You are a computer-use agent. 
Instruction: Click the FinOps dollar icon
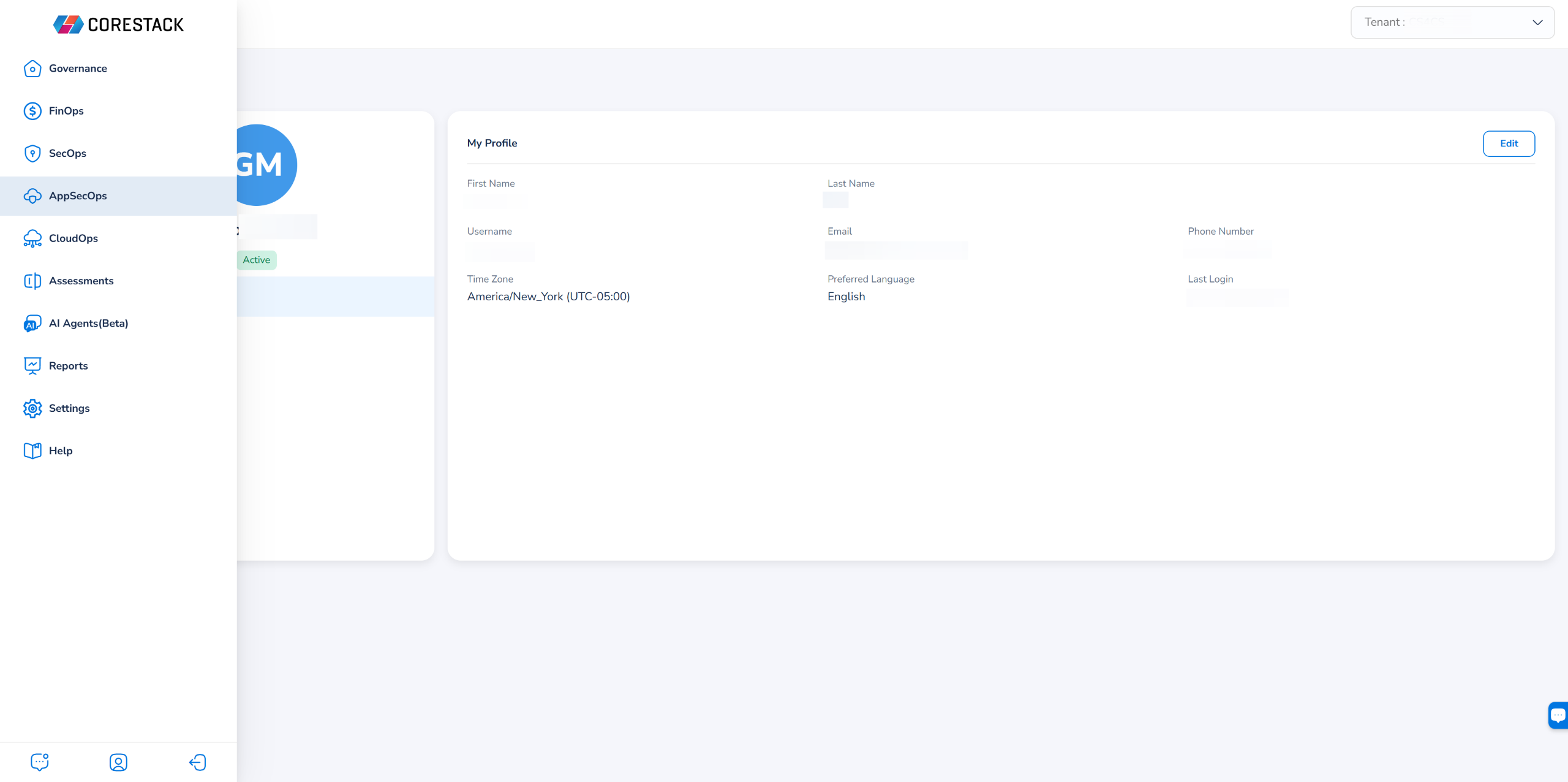[32, 111]
